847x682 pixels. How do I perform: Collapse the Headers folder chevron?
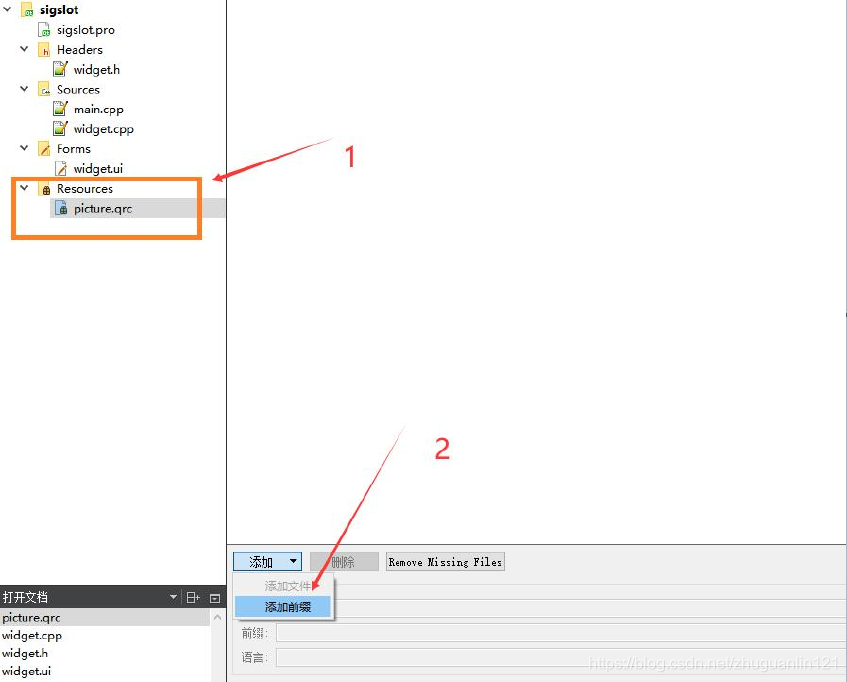(24, 49)
